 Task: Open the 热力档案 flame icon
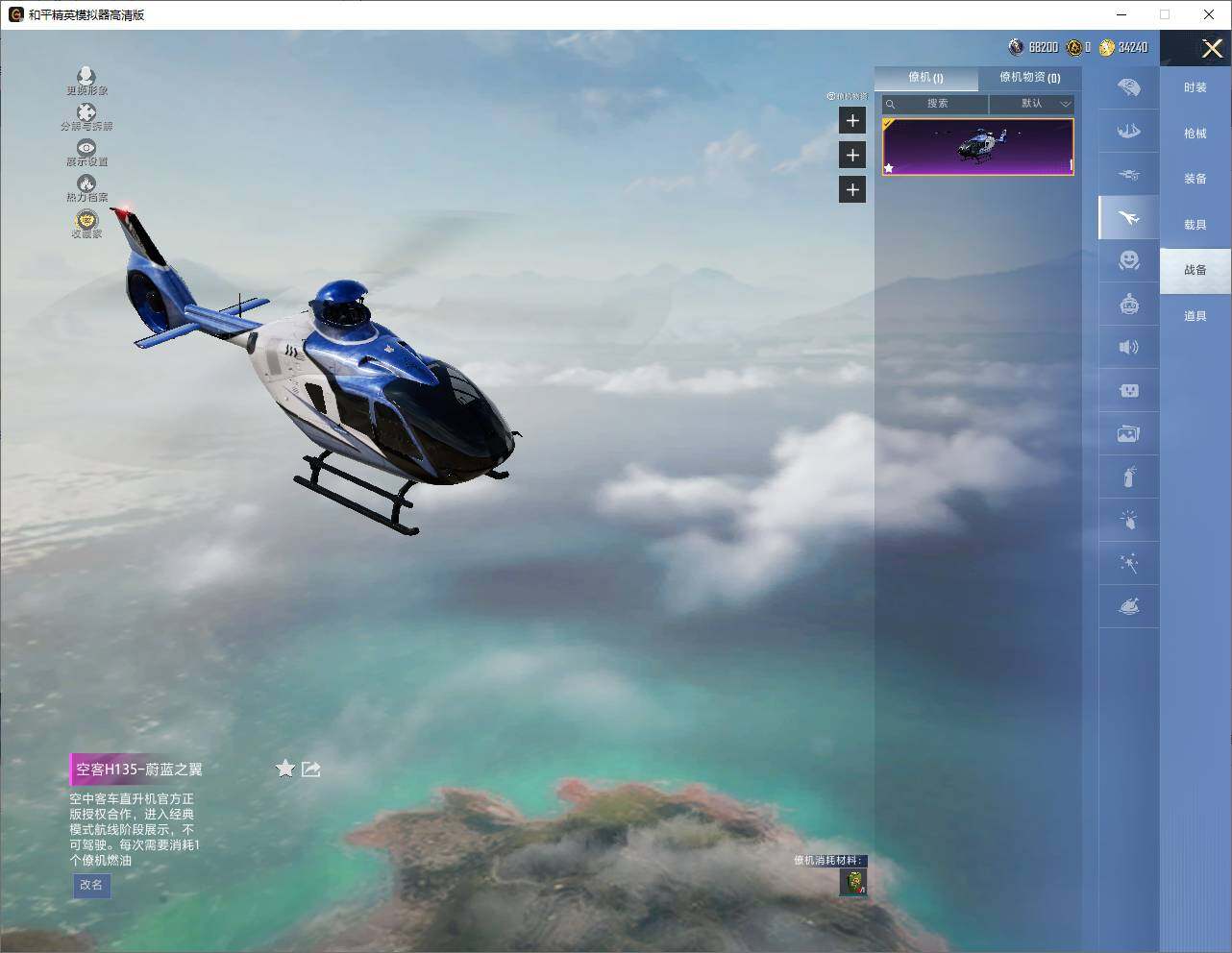86,183
